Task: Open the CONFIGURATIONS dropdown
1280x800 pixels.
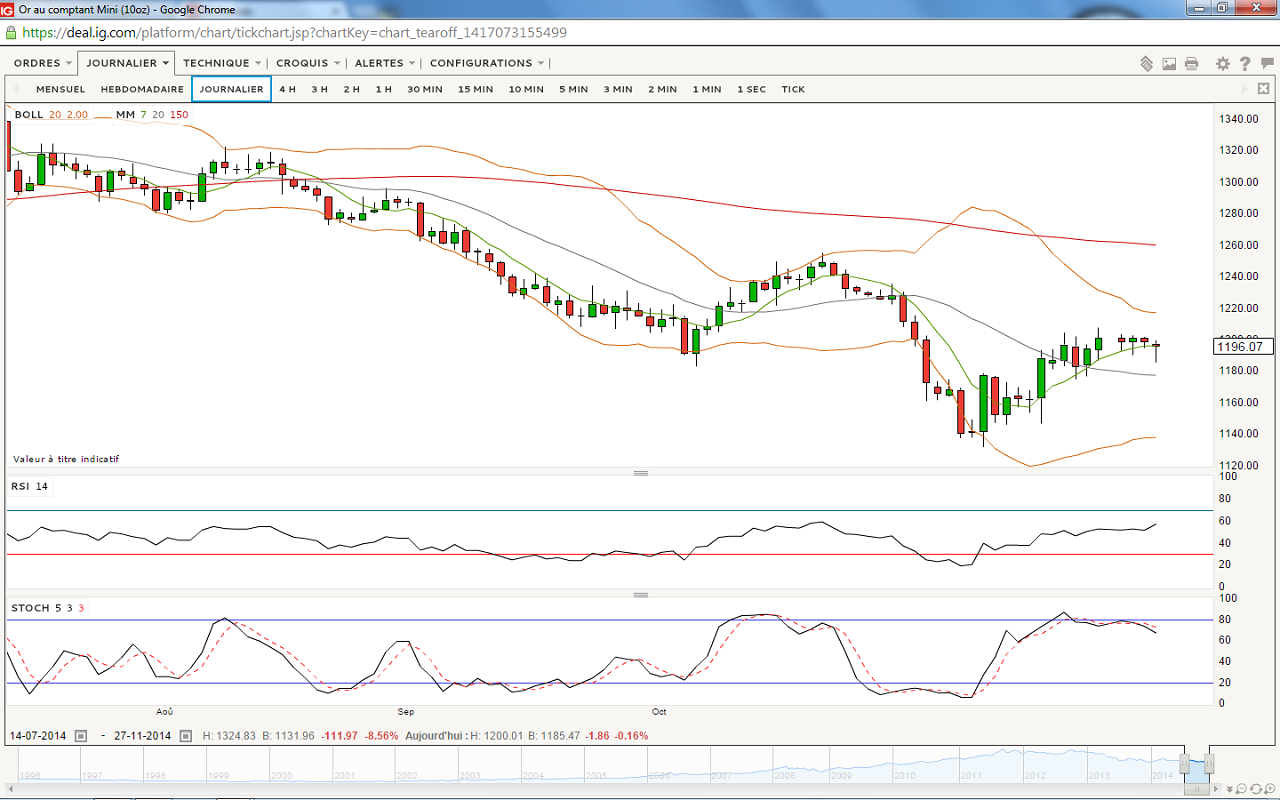Action: tap(487, 63)
